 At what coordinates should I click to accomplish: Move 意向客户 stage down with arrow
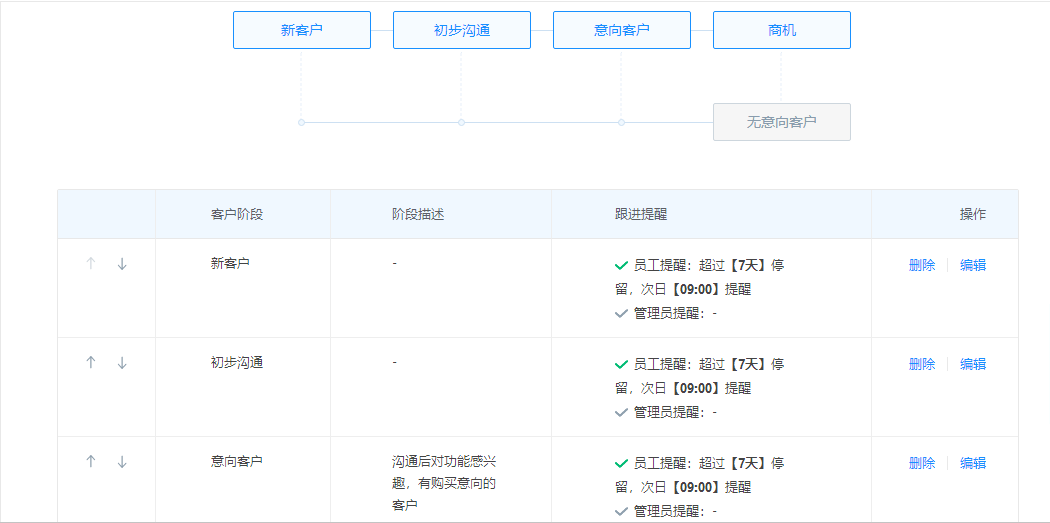click(x=122, y=462)
